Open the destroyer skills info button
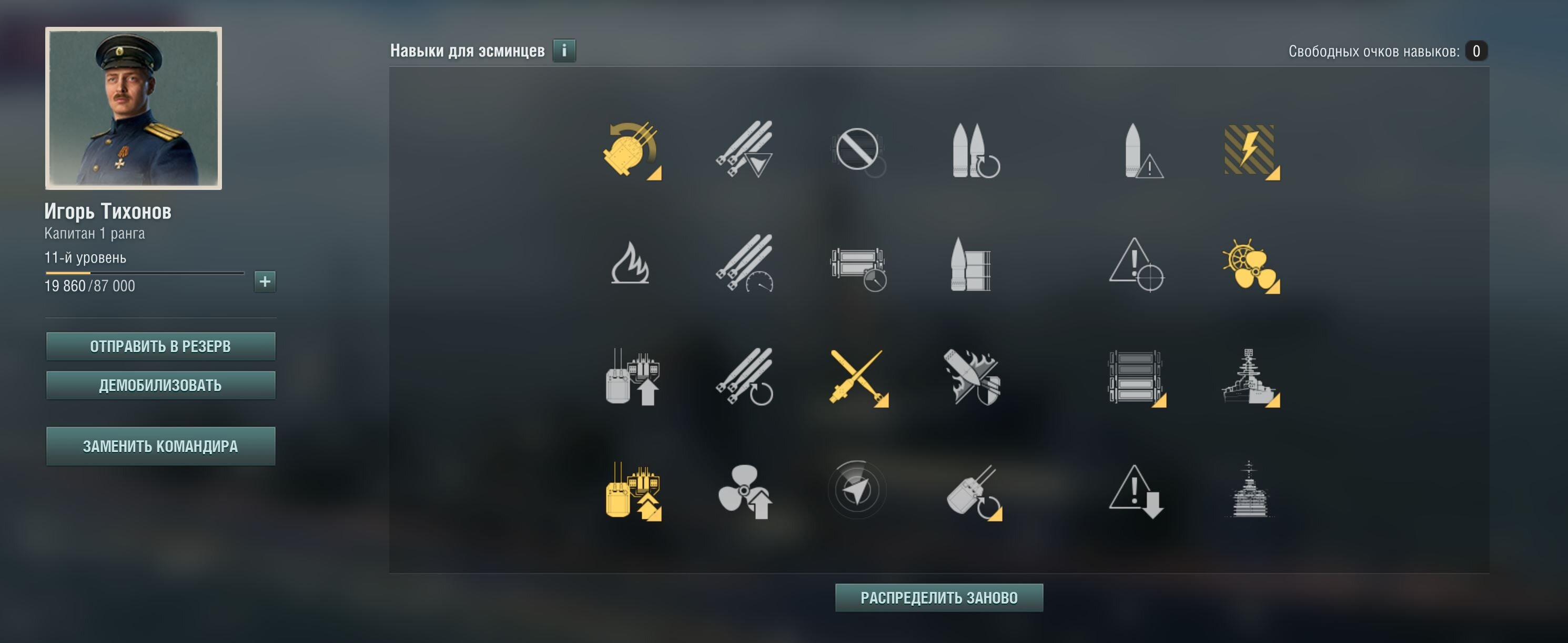The image size is (1568, 643). click(564, 51)
